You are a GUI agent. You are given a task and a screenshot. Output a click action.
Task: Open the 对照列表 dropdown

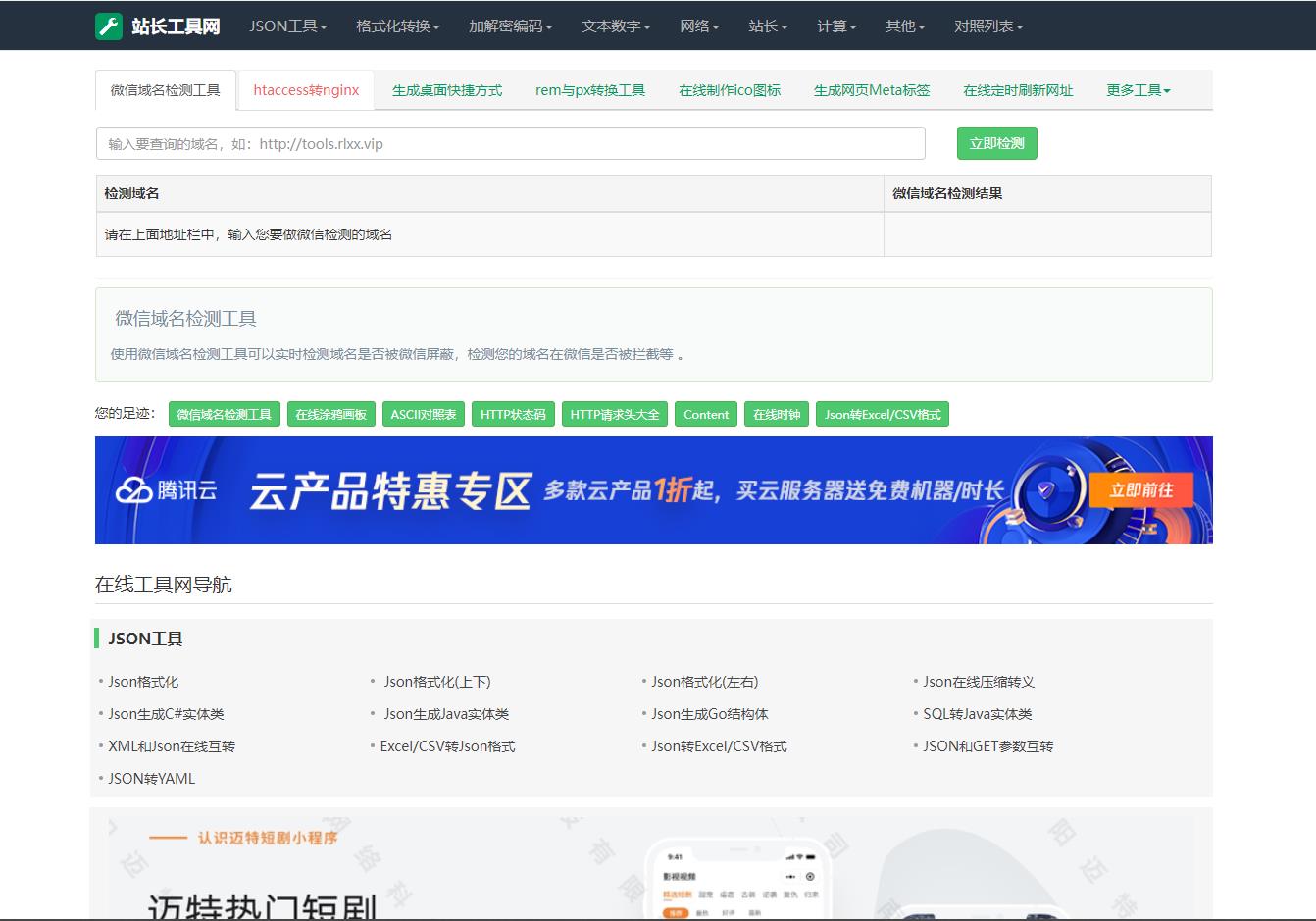988,26
